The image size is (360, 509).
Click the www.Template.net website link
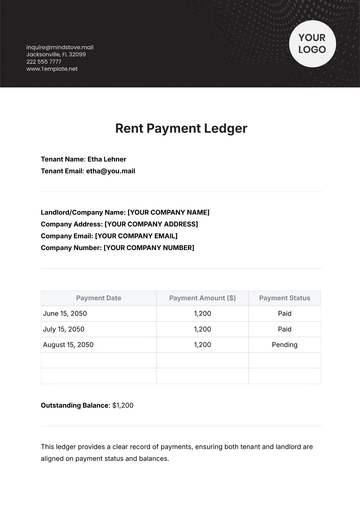(52, 69)
